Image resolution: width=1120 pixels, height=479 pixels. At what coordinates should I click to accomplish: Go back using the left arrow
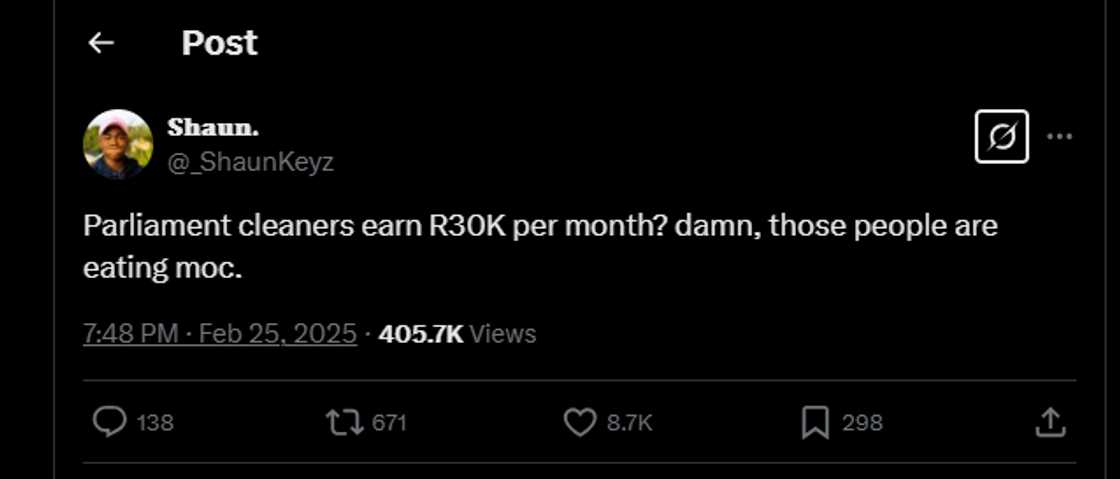click(x=101, y=43)
